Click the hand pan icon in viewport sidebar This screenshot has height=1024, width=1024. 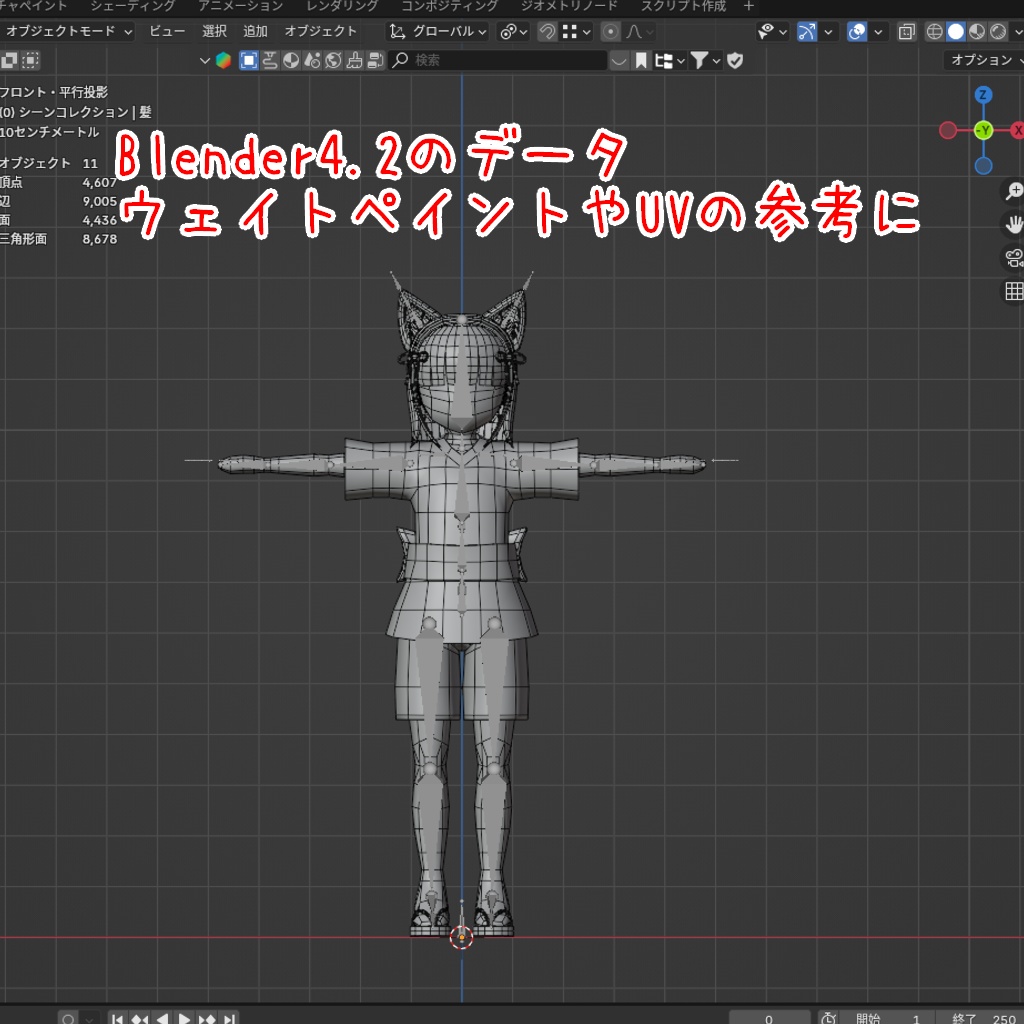tap(1014, 223)
